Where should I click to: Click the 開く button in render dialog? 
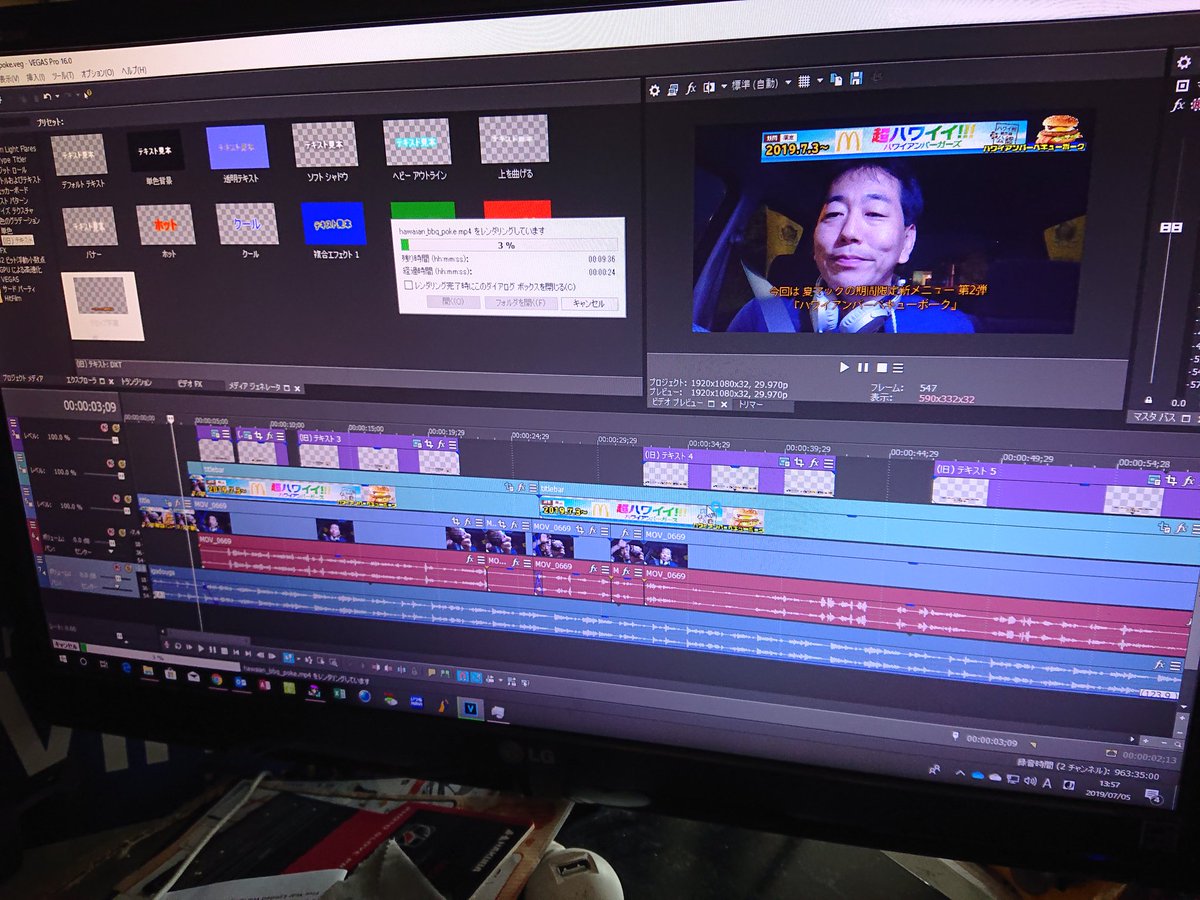coord(453,301)
